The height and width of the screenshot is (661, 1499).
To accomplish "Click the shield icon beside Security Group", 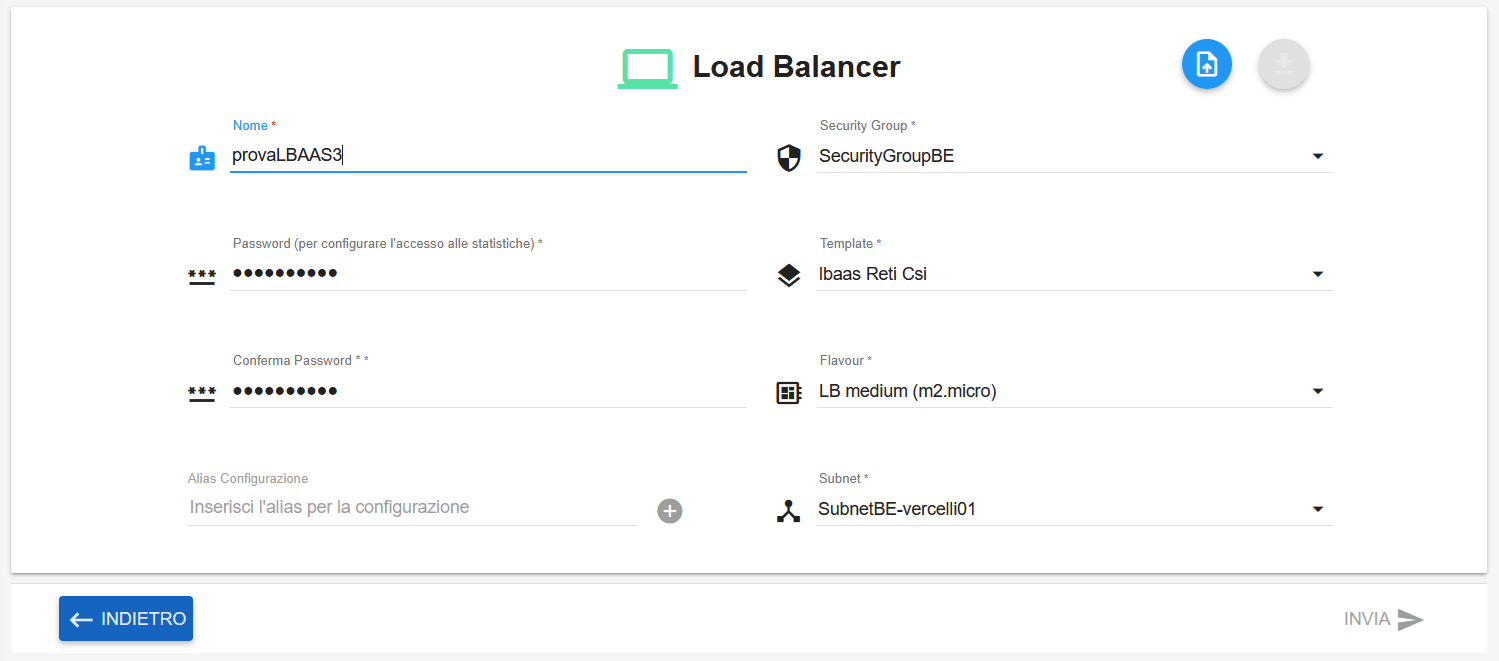I will click(789, 158).
